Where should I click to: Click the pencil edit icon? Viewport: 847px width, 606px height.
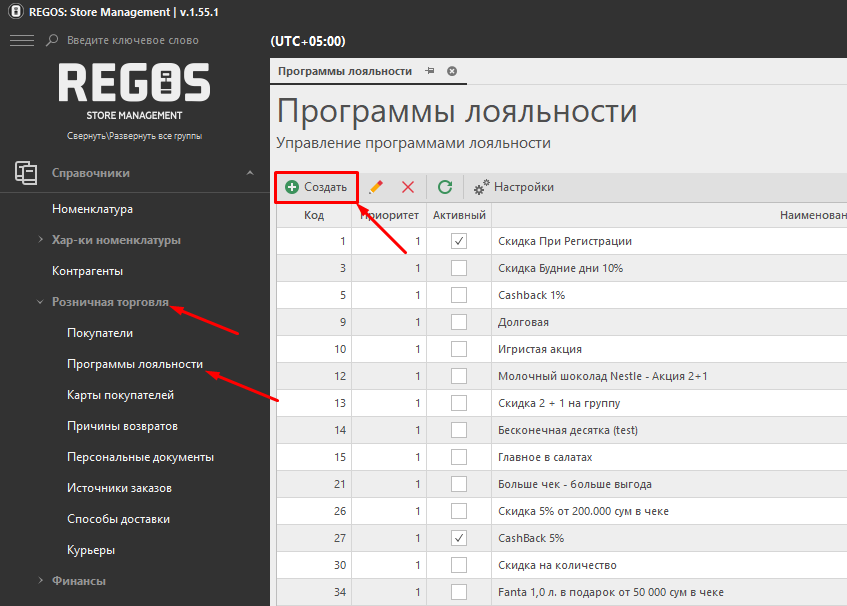click(x=376, y=187)
